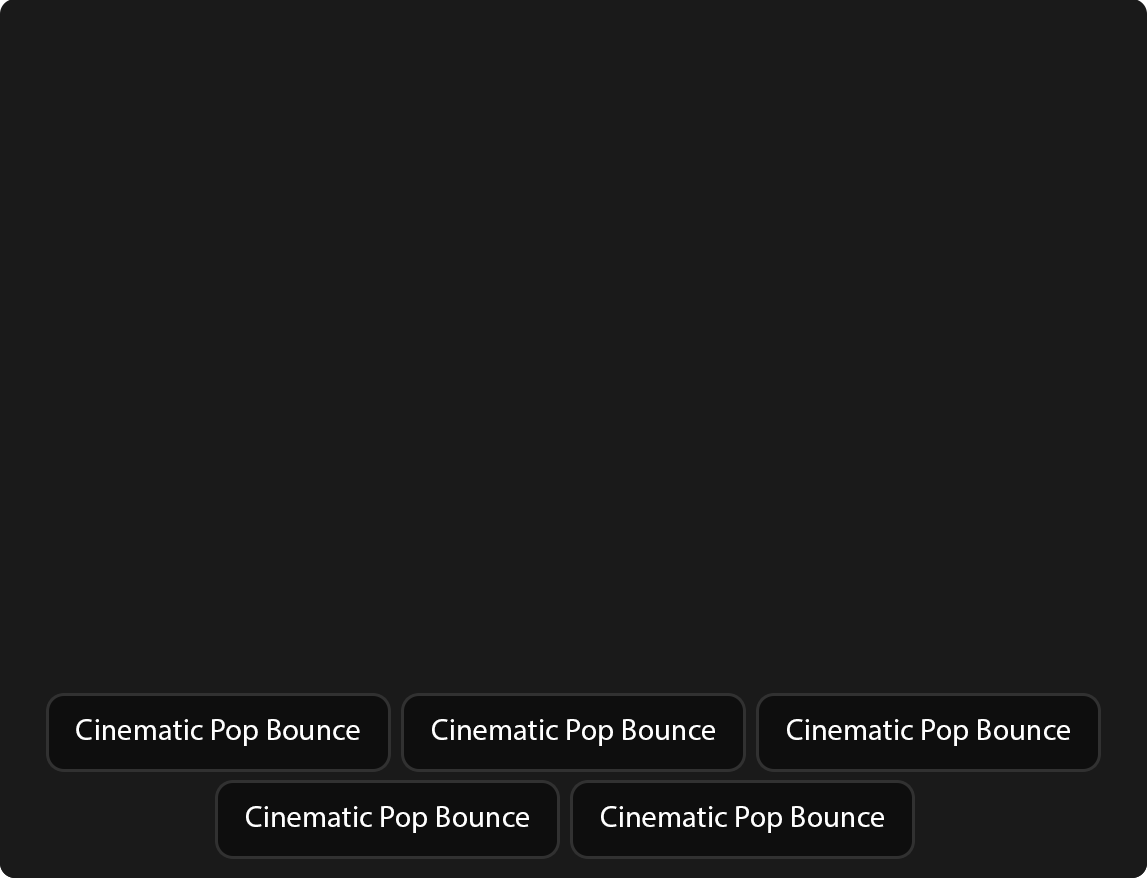This screenshot has height=878, width=1147.
Task: Click the first Cinematic Pop Bounce button in top row
Action: (x=218, y=732)
